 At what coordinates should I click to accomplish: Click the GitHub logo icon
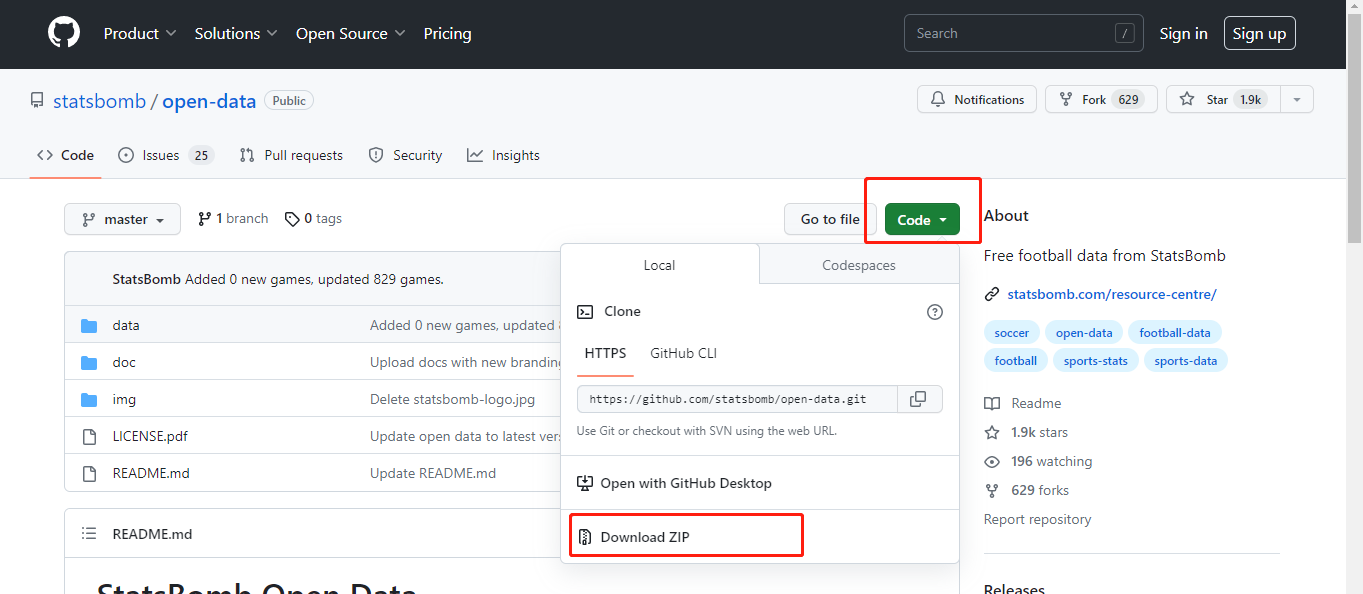tap(64, 33)
